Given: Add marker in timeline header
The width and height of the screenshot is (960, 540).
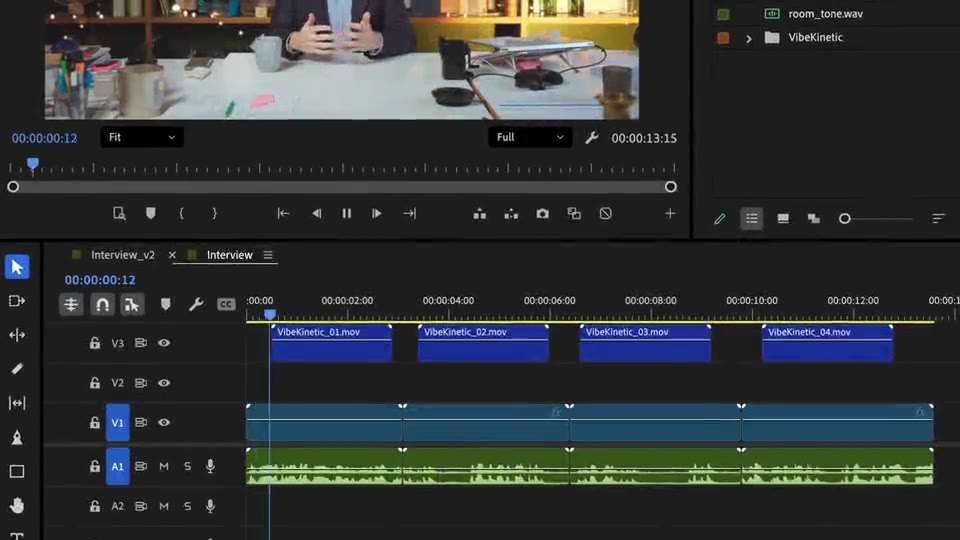Looking at the screenshot, I should pos(165,304).
